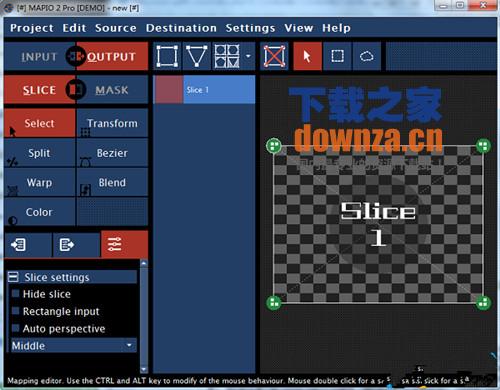
Task: Open the Destination menu
Action: coord(181,28)
